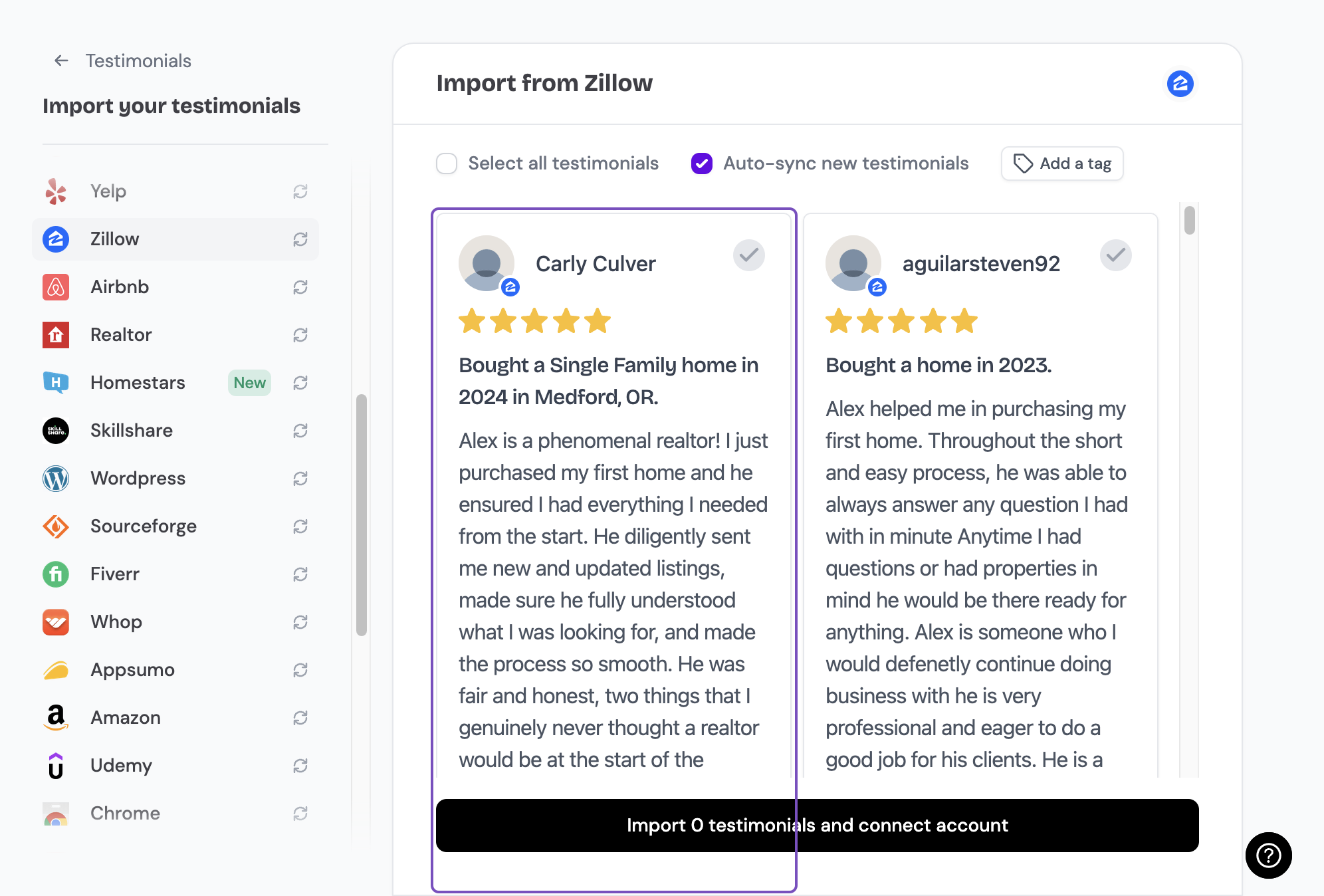Open the Amazon import source
Image resolution: width=1324 pixels, height=896 pixels.
[x=175, y=718]
